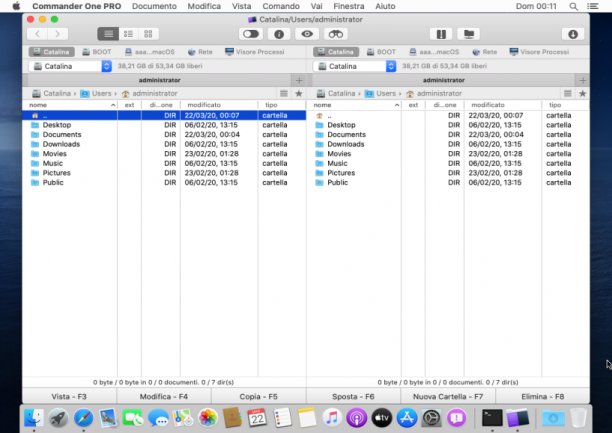Open the connections manager monitor icon

click(x=469, y=34)
